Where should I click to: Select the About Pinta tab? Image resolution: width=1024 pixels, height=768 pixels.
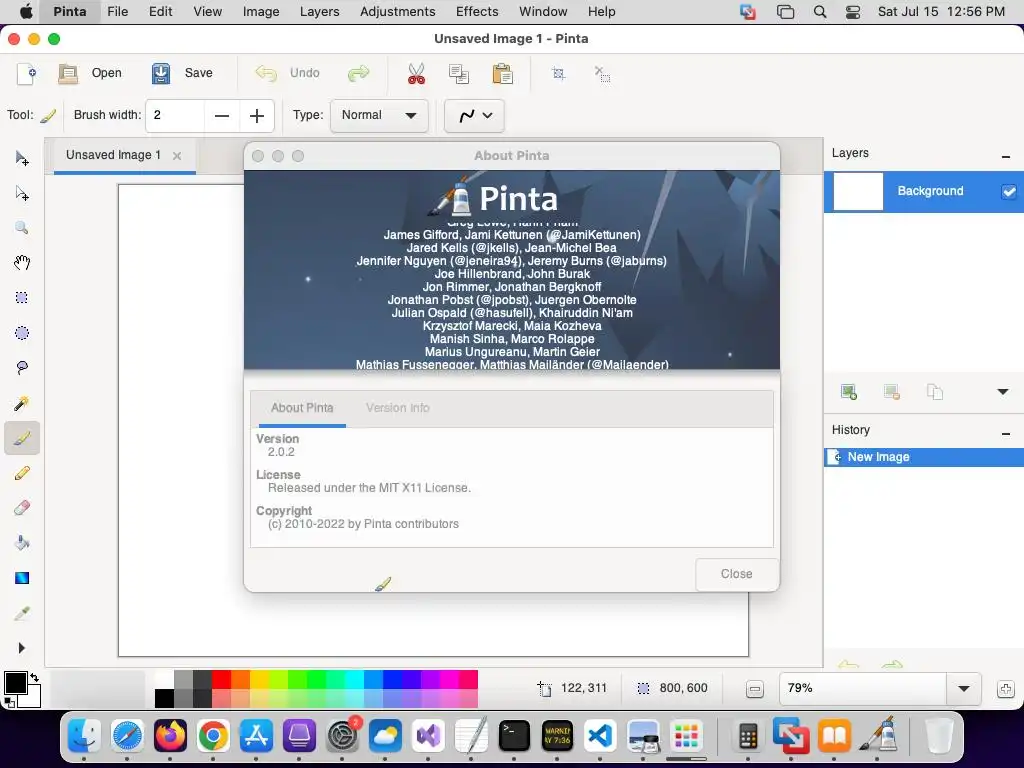[x=302, y=408]
